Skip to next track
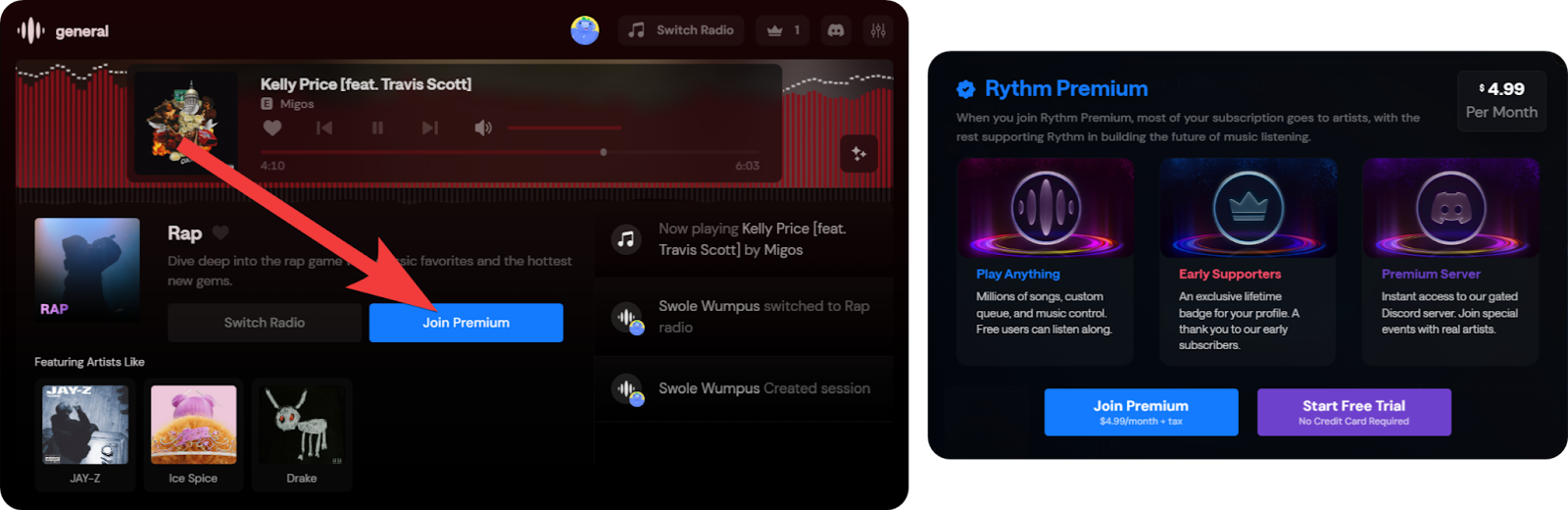 429,127
